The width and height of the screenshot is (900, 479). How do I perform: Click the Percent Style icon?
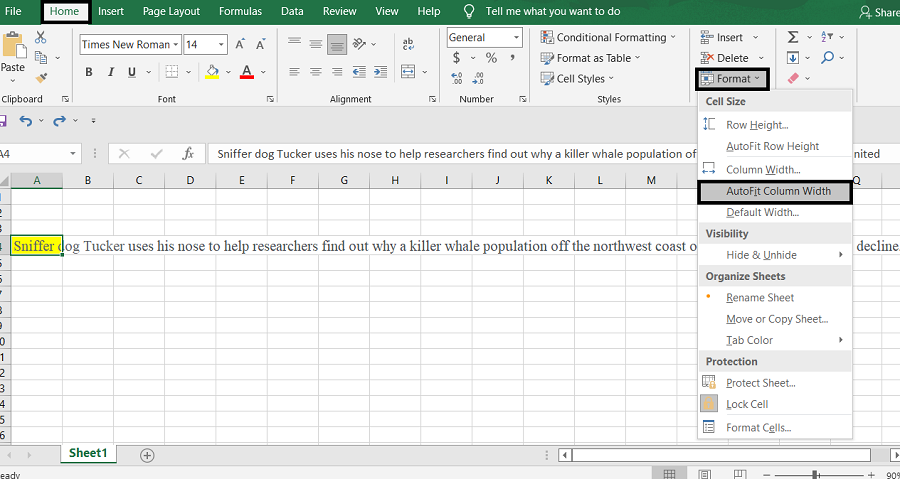(491, 59)
